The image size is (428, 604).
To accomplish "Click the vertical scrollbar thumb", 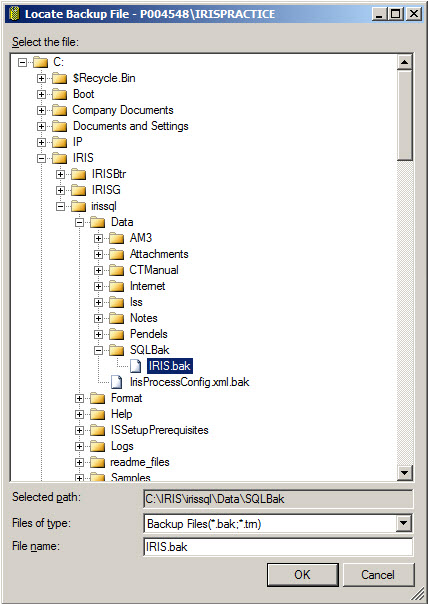I will tap(405, 115).
